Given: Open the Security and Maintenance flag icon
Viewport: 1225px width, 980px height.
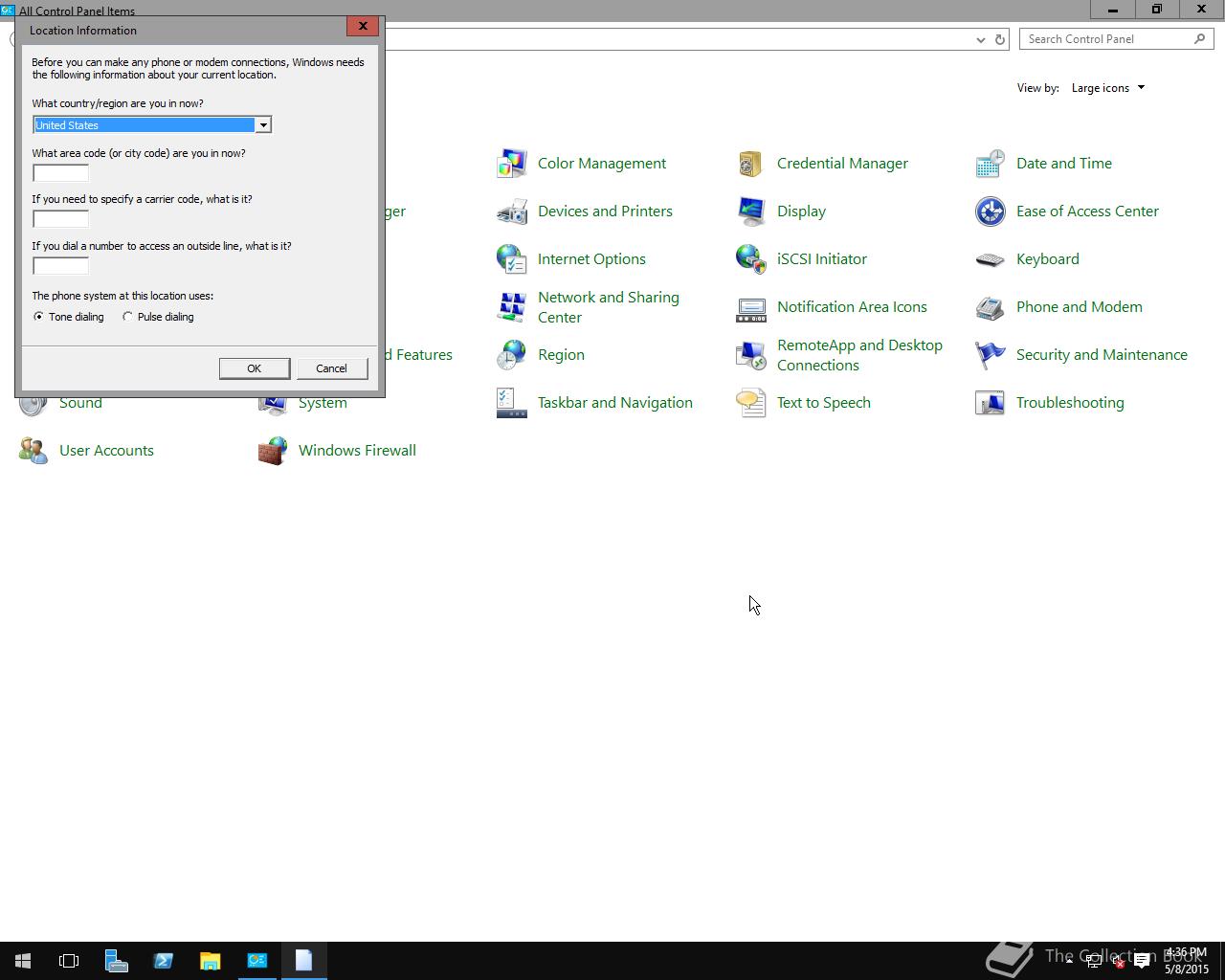Looking at the screenshot, I should [991, 355].
